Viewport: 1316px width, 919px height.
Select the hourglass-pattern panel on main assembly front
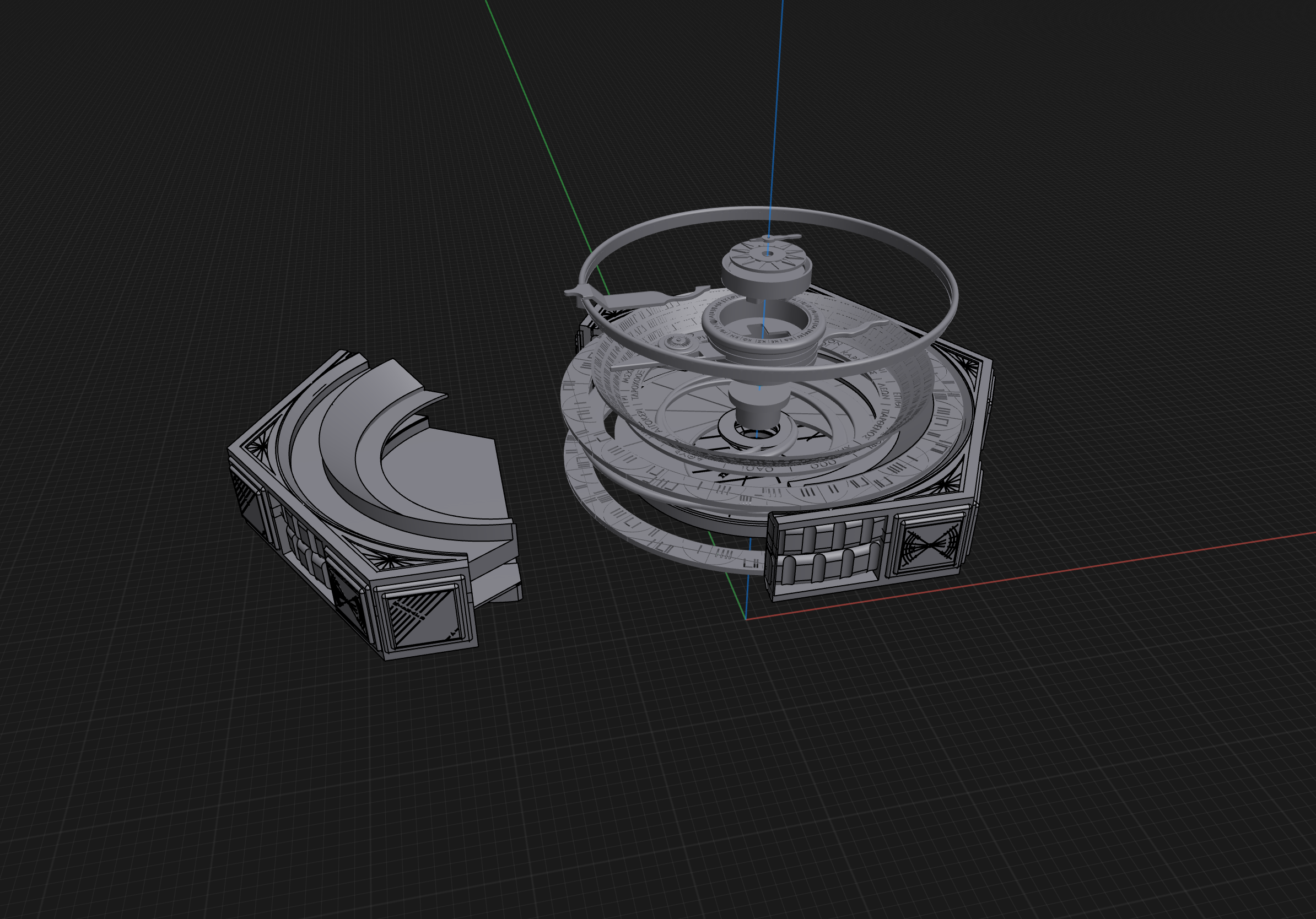point(928,545)
